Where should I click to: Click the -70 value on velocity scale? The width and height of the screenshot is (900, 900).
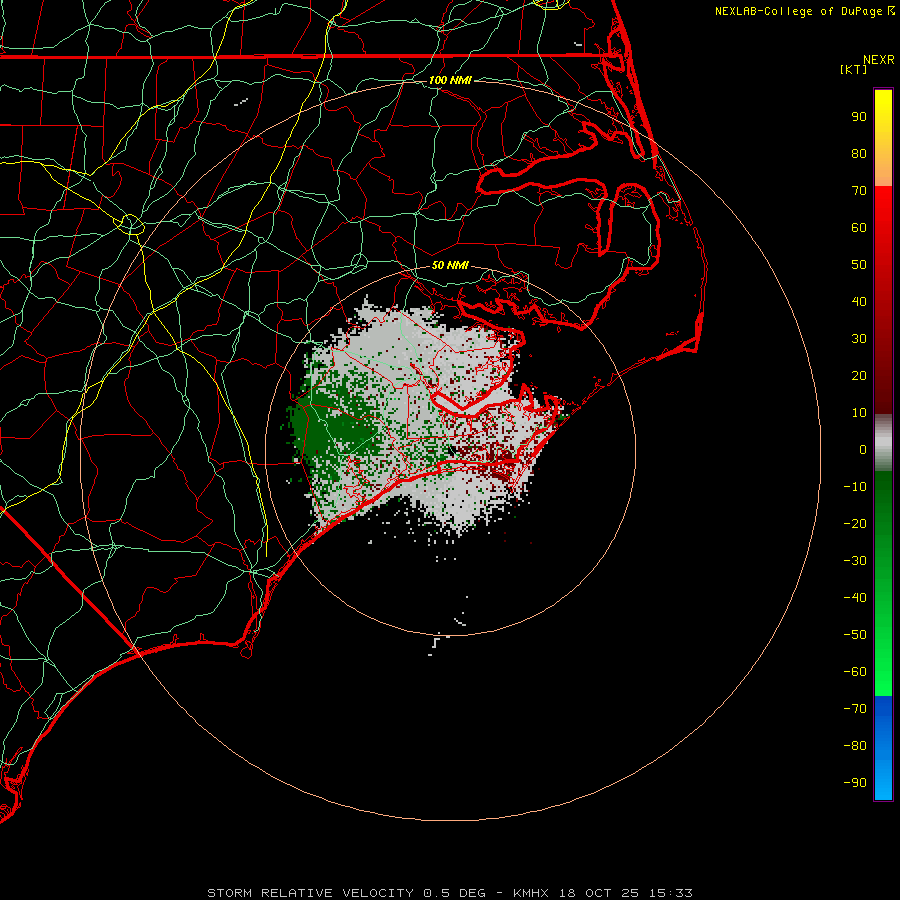tap(855, 709)
